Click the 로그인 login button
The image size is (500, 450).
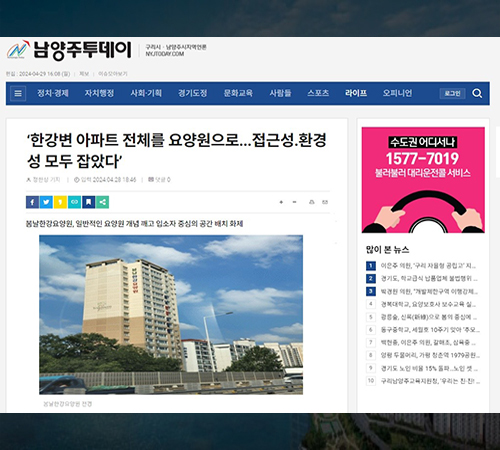click(x=452, y=93)
